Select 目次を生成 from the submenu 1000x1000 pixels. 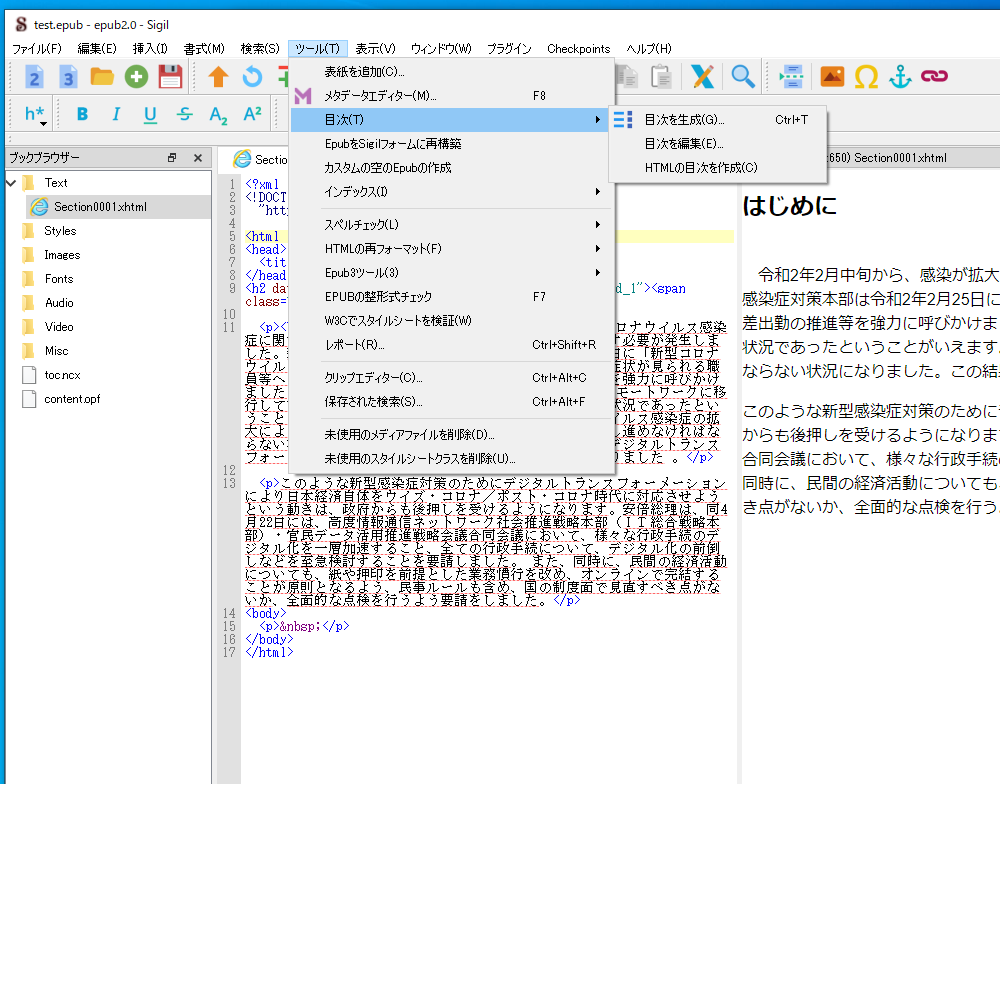pos(684,120)
